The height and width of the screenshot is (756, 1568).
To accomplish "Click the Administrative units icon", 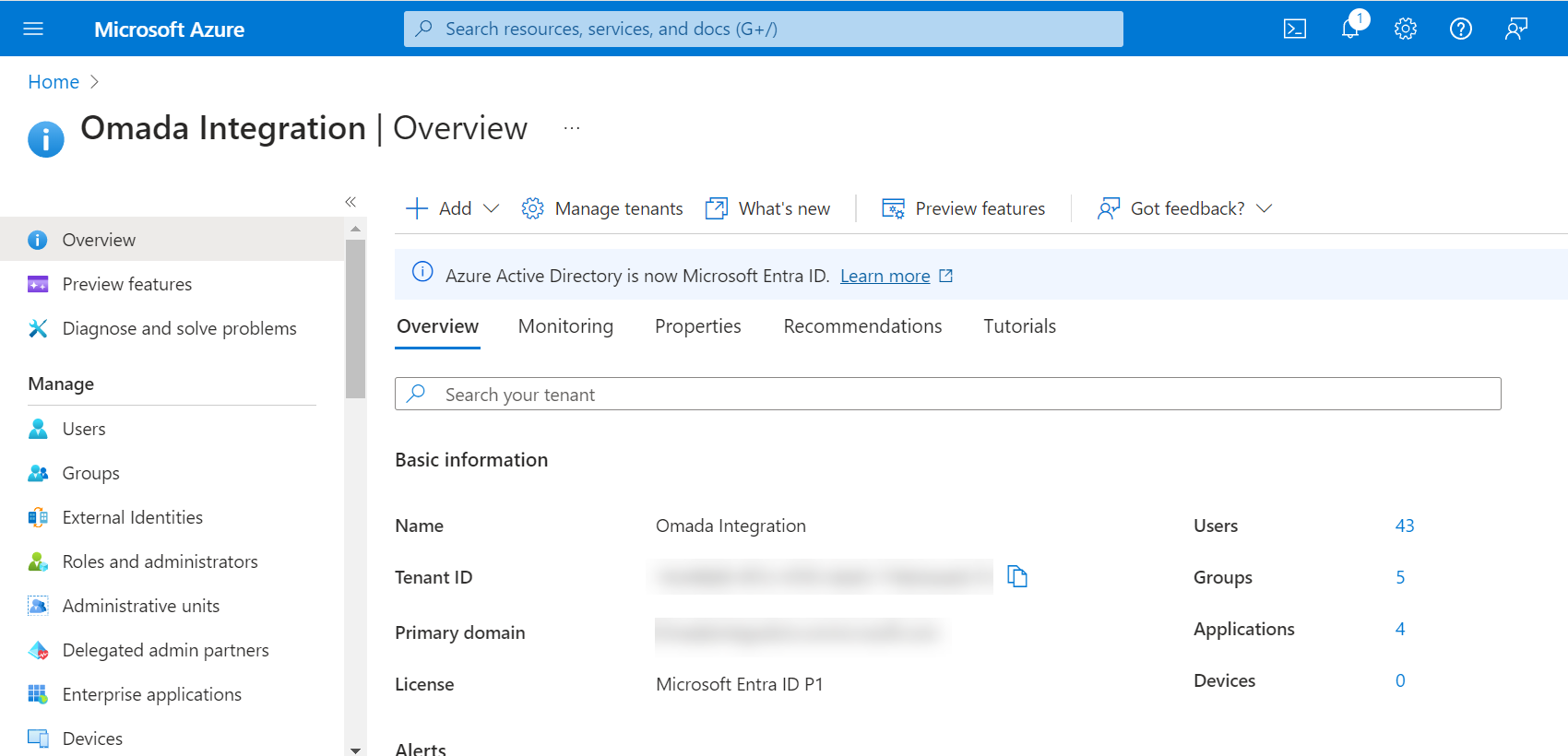I will 38,606.
